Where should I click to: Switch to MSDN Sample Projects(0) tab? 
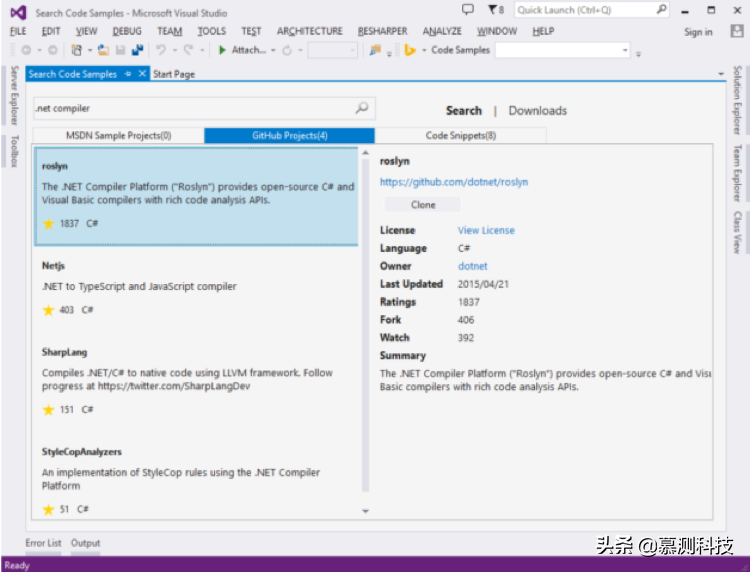[x=119, y=136]
